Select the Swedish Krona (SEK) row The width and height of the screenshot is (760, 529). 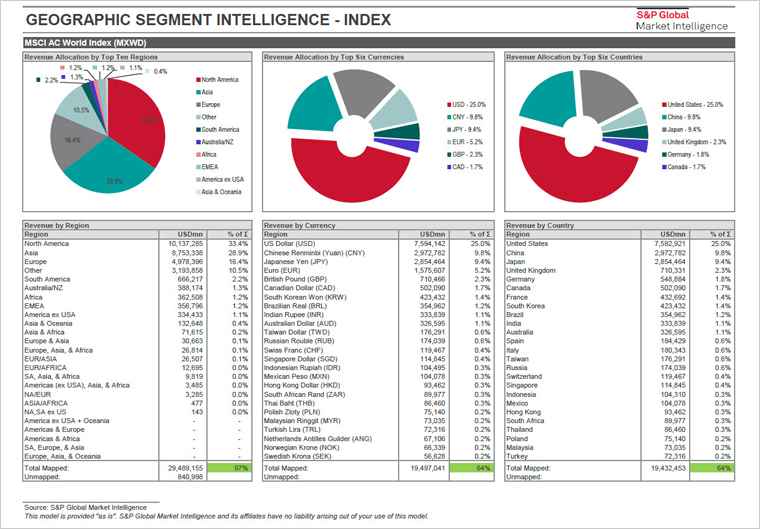click(x=378, y=456)
